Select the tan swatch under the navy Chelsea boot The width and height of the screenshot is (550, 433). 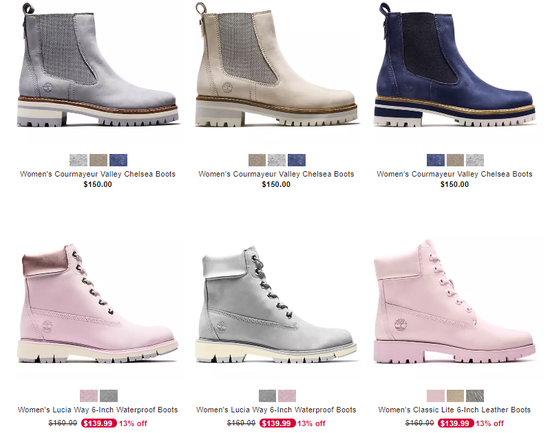click(455, 160)
